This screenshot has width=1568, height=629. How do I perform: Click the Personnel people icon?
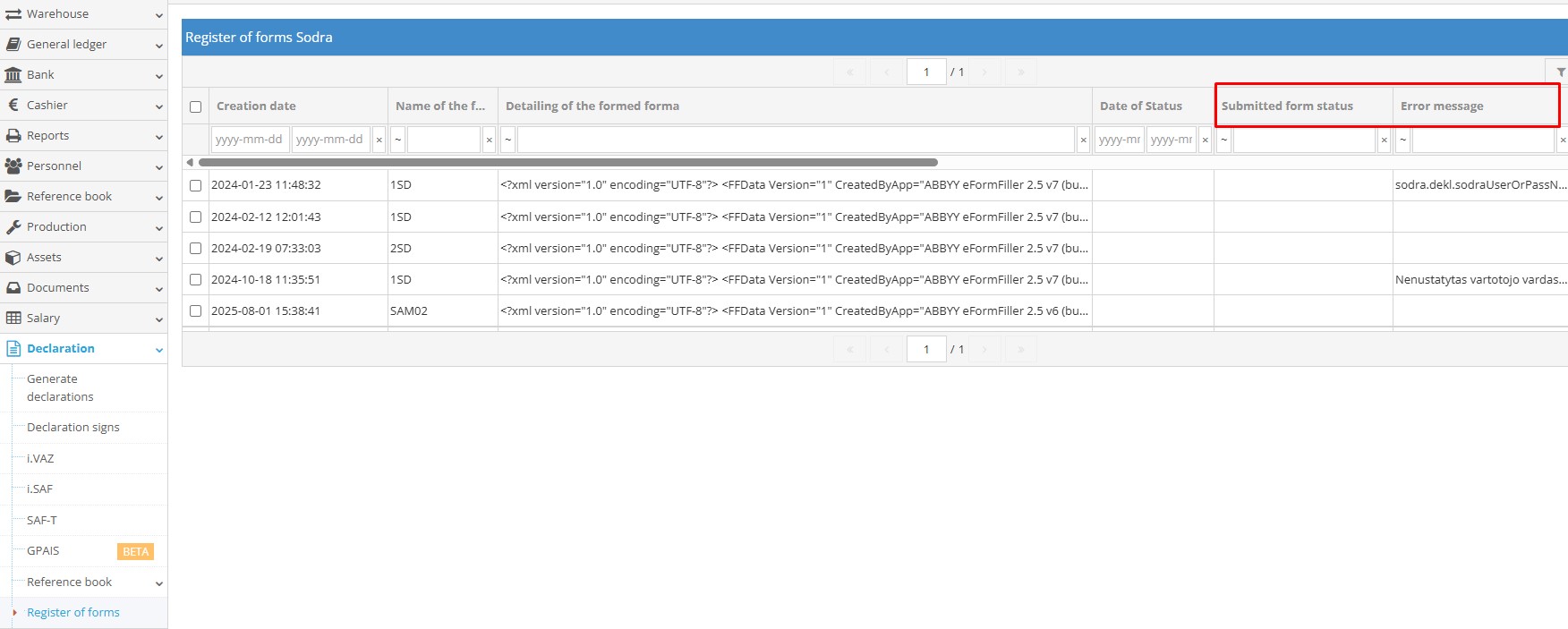pyautogui.click(x=13, y=166)
